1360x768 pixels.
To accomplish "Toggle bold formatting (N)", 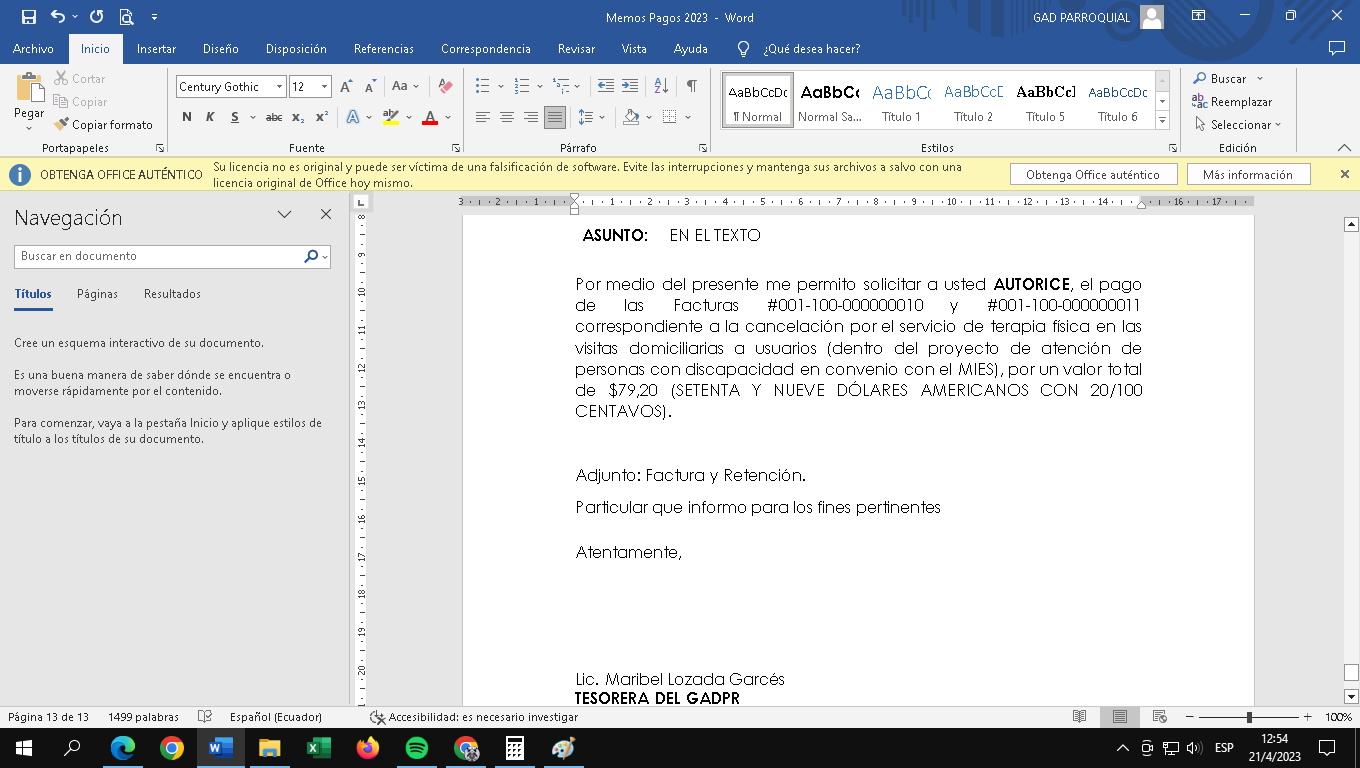I will (x=187, y=117).
